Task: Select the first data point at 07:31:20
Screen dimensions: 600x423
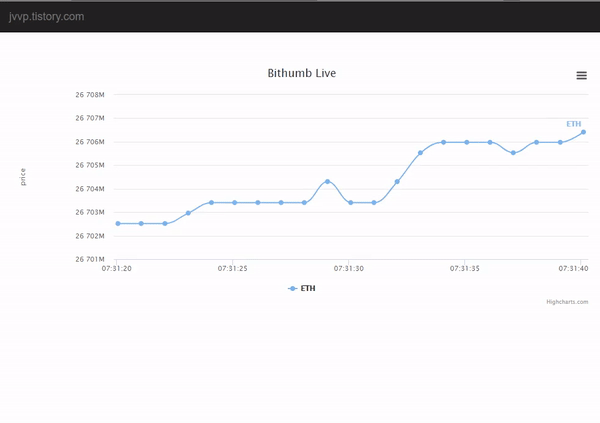Action: [118, 224]
